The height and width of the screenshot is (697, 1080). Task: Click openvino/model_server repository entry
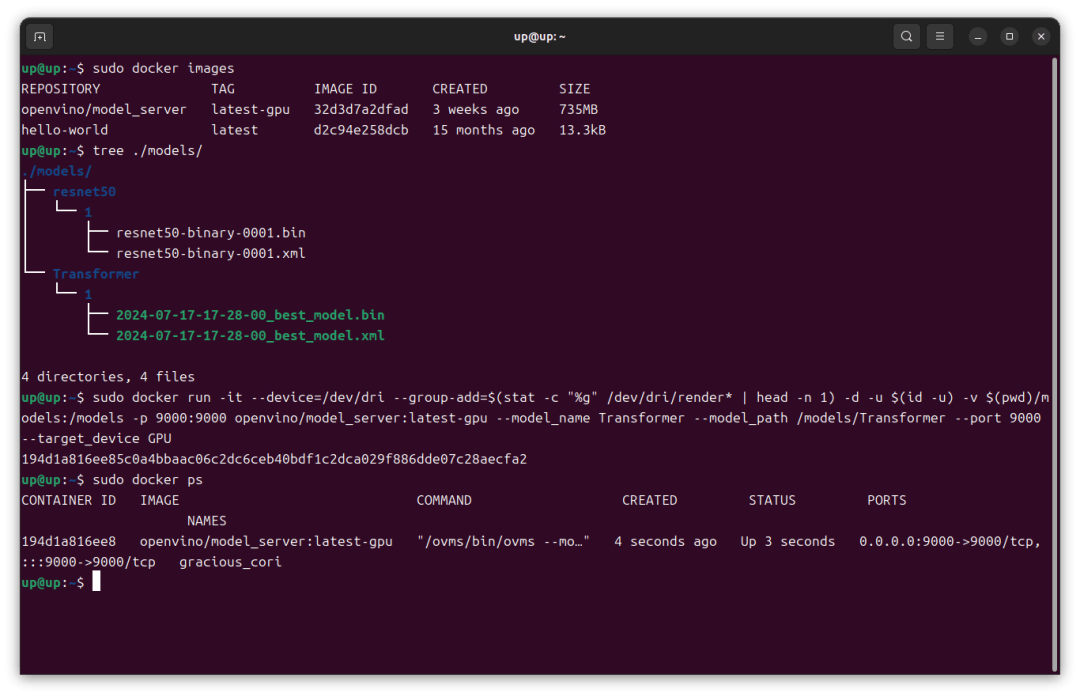tap(104, 110)
